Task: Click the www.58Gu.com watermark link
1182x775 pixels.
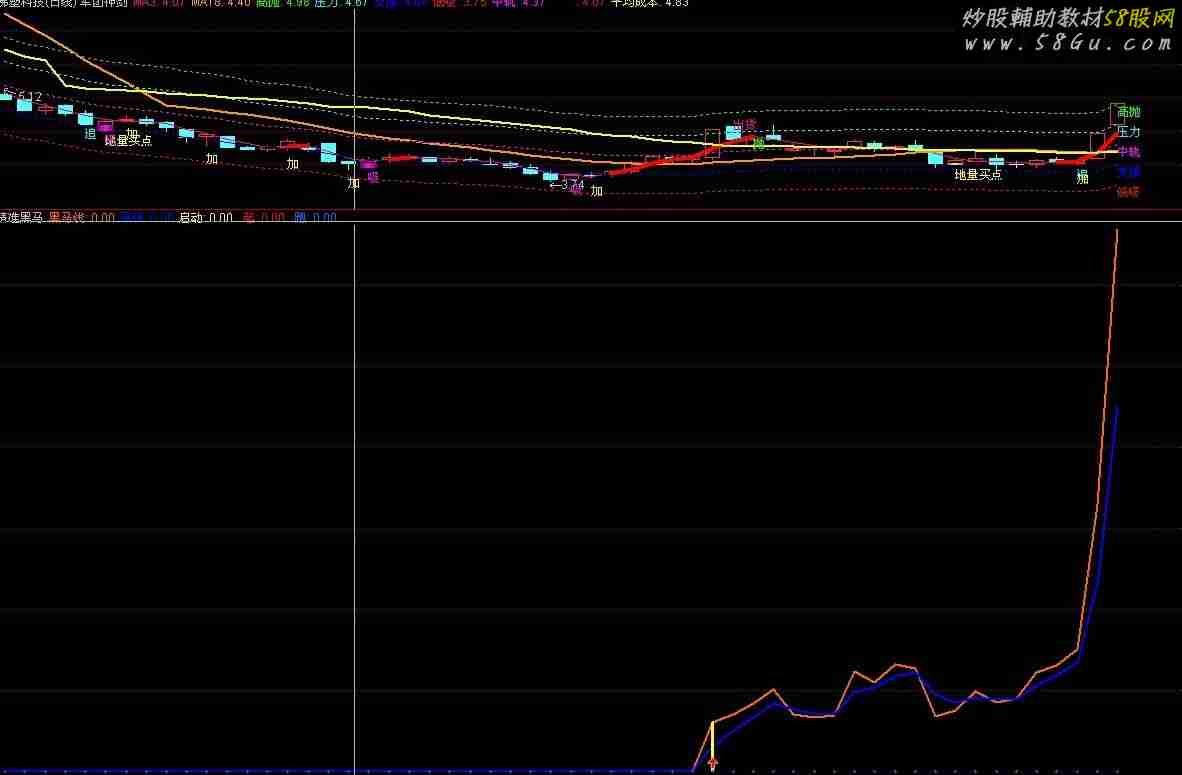Action: coord(1067,43)
